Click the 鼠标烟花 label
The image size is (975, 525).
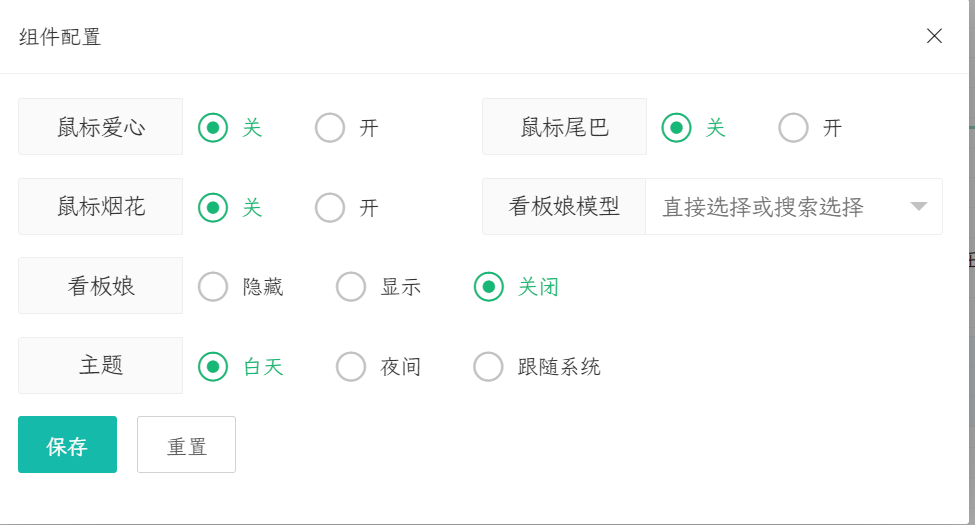[101, 207]
